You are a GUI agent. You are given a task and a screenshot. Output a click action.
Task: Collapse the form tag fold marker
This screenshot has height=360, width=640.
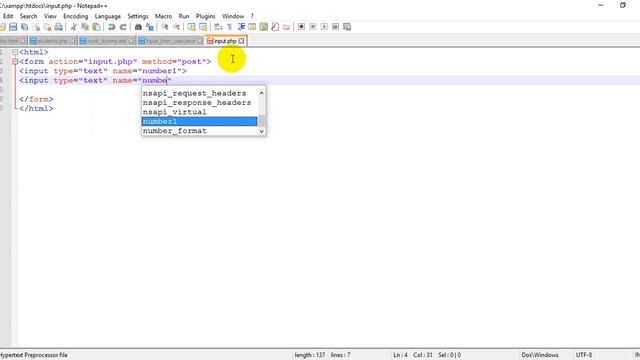coord(15,62)
